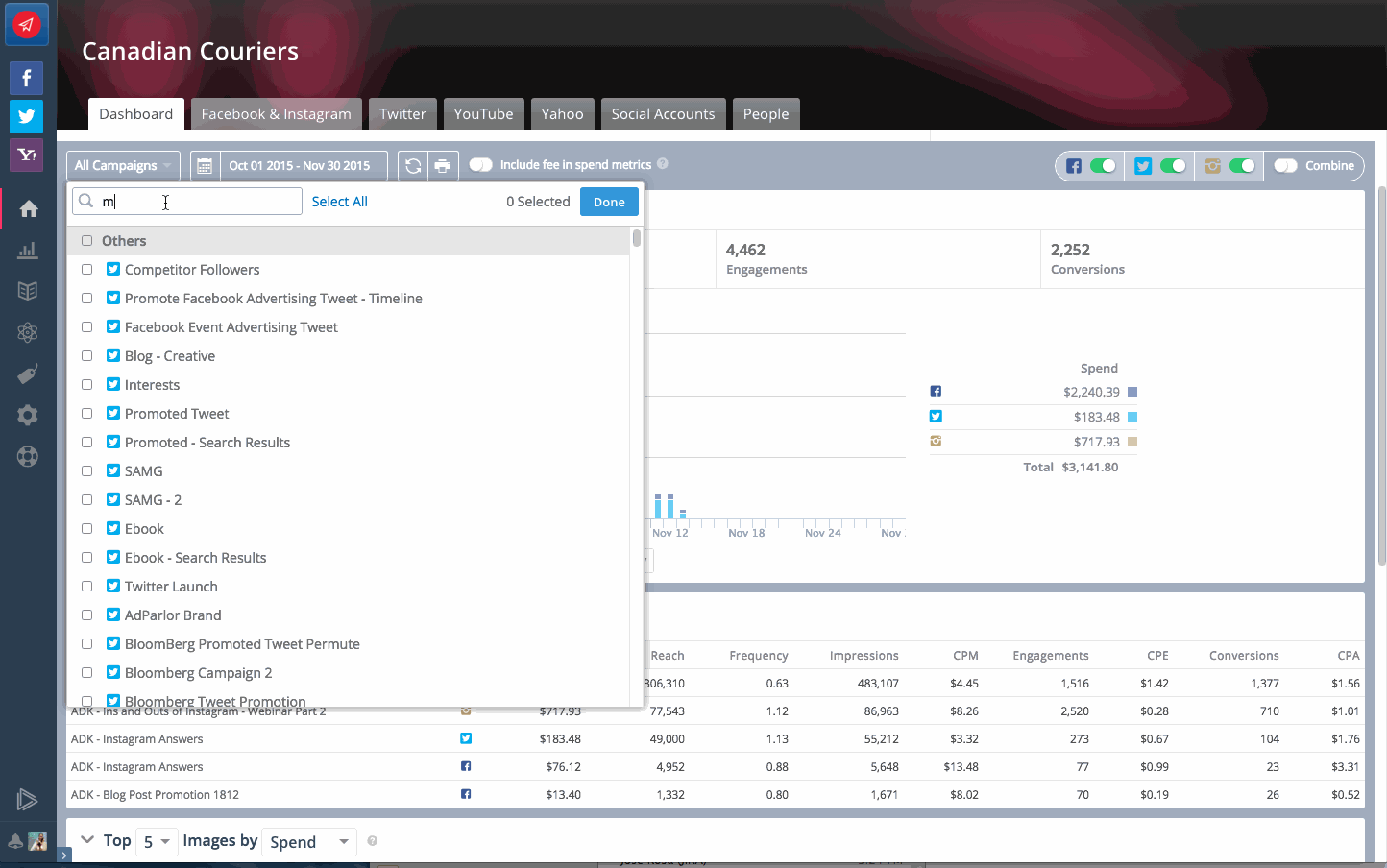Change Images by Spend dropdown
Image resolution: width=1387 pixels, height=868 pixels.
tap(309, 841)
